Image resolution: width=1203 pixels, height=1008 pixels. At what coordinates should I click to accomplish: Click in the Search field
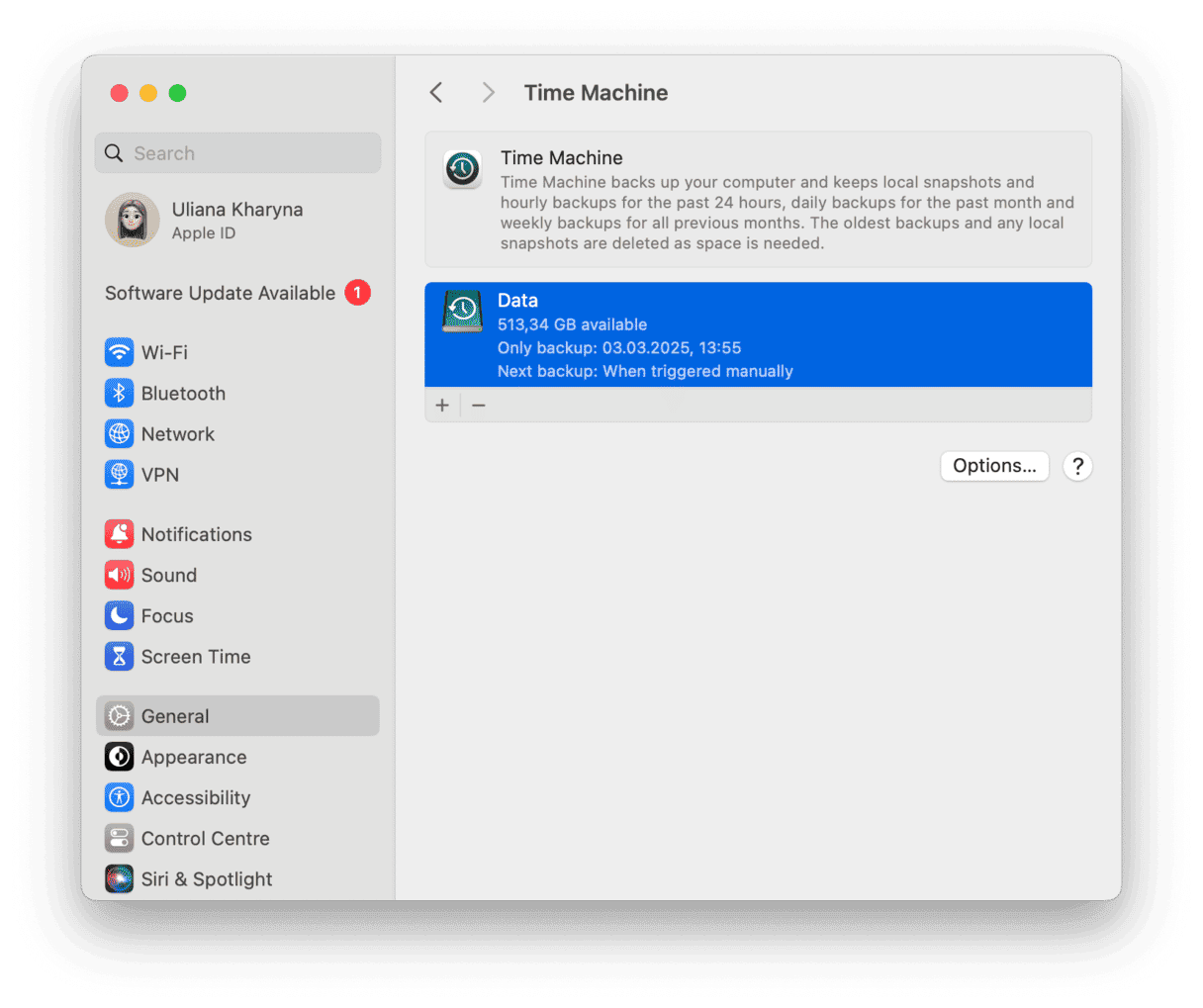237,153
